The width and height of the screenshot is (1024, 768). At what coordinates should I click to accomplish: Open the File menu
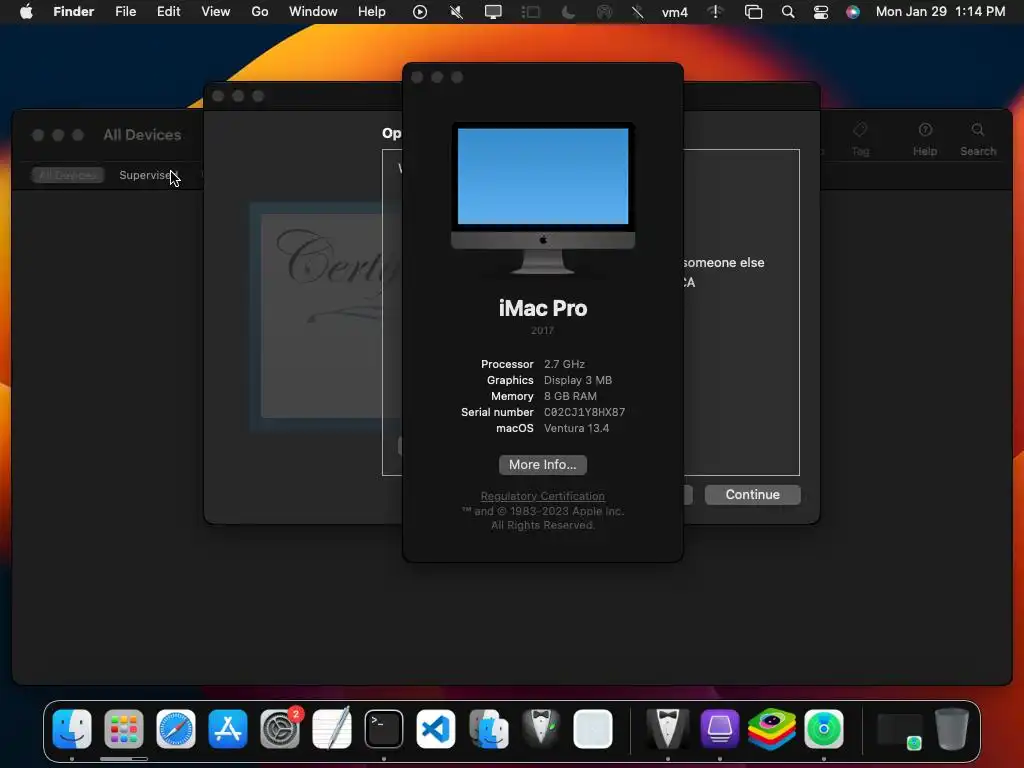click(x=125, y=12)
